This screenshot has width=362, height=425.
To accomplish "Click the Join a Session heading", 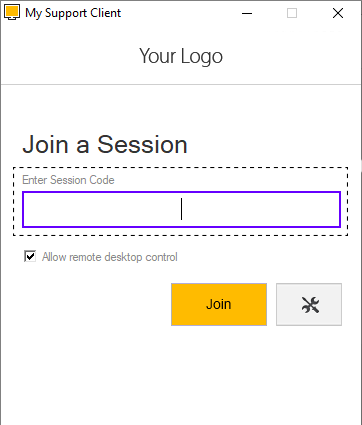I will coord(105,144).
